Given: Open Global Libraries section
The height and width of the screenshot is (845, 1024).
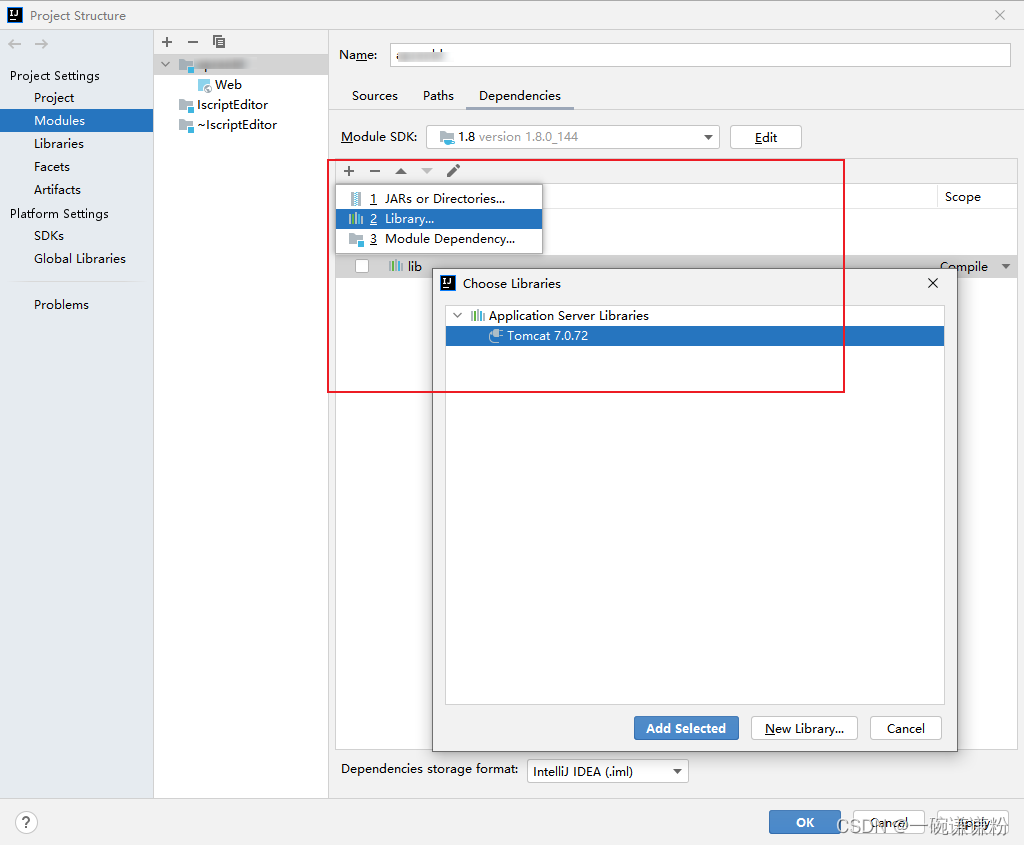Looking at the screenshot, I should point(80,259).
